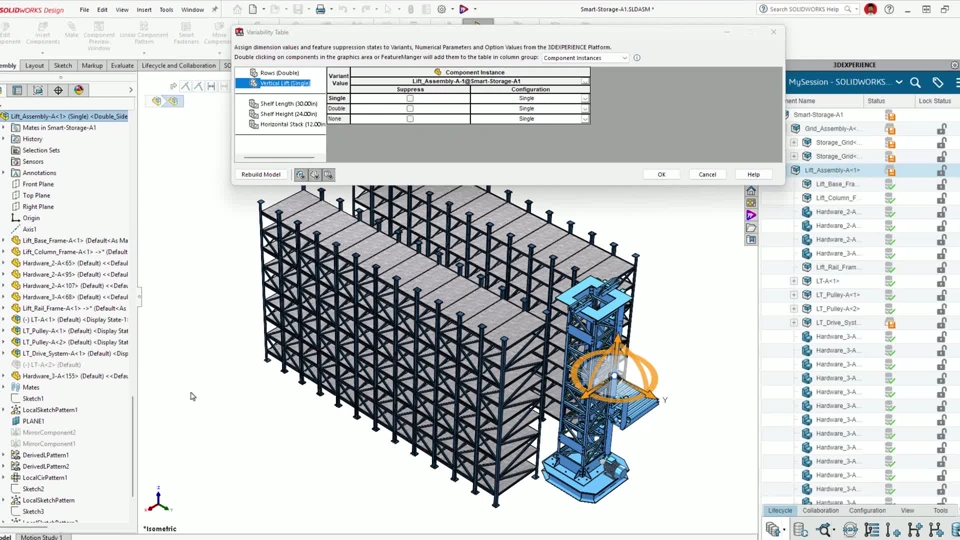
Task: Switch to the Evaluate ribbon tab
Action: point(122,66)
